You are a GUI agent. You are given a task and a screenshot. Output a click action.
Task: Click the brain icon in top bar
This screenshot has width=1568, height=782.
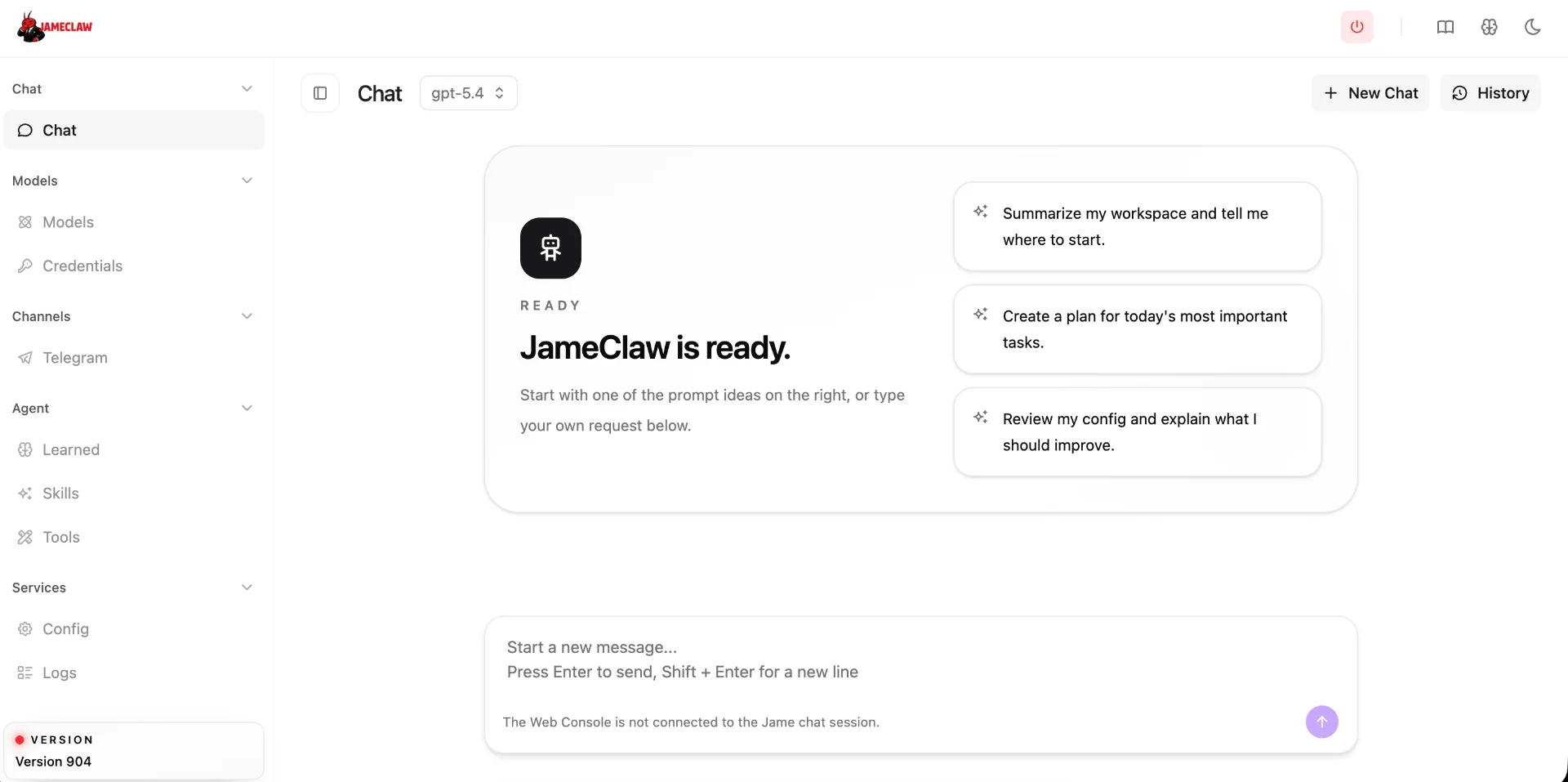click(x=1489, y=27)
